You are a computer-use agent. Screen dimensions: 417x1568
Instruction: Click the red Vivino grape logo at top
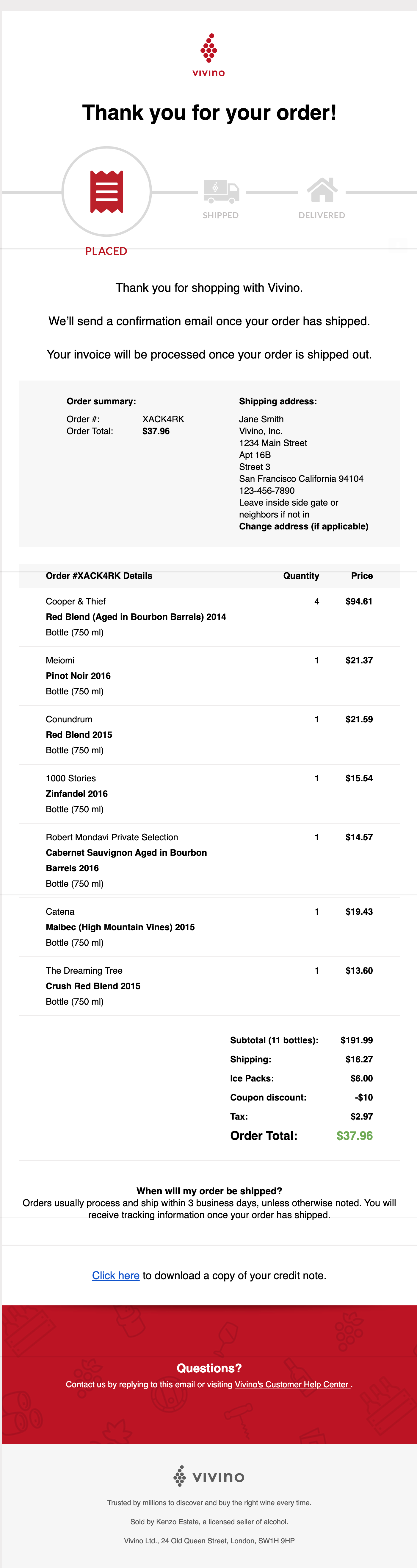[208, 55]
